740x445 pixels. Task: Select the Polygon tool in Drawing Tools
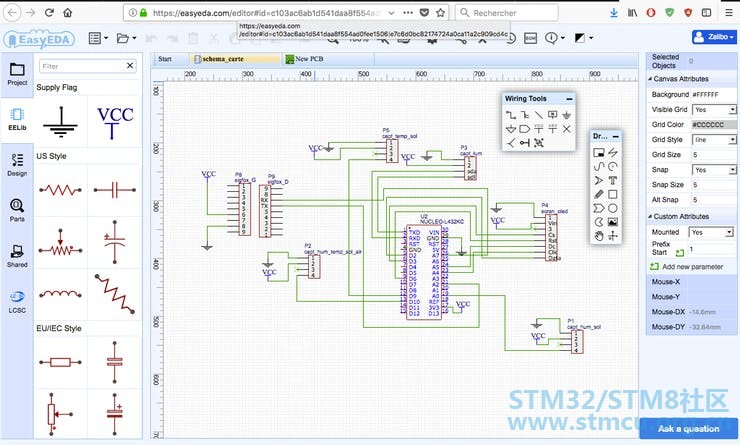599,208
